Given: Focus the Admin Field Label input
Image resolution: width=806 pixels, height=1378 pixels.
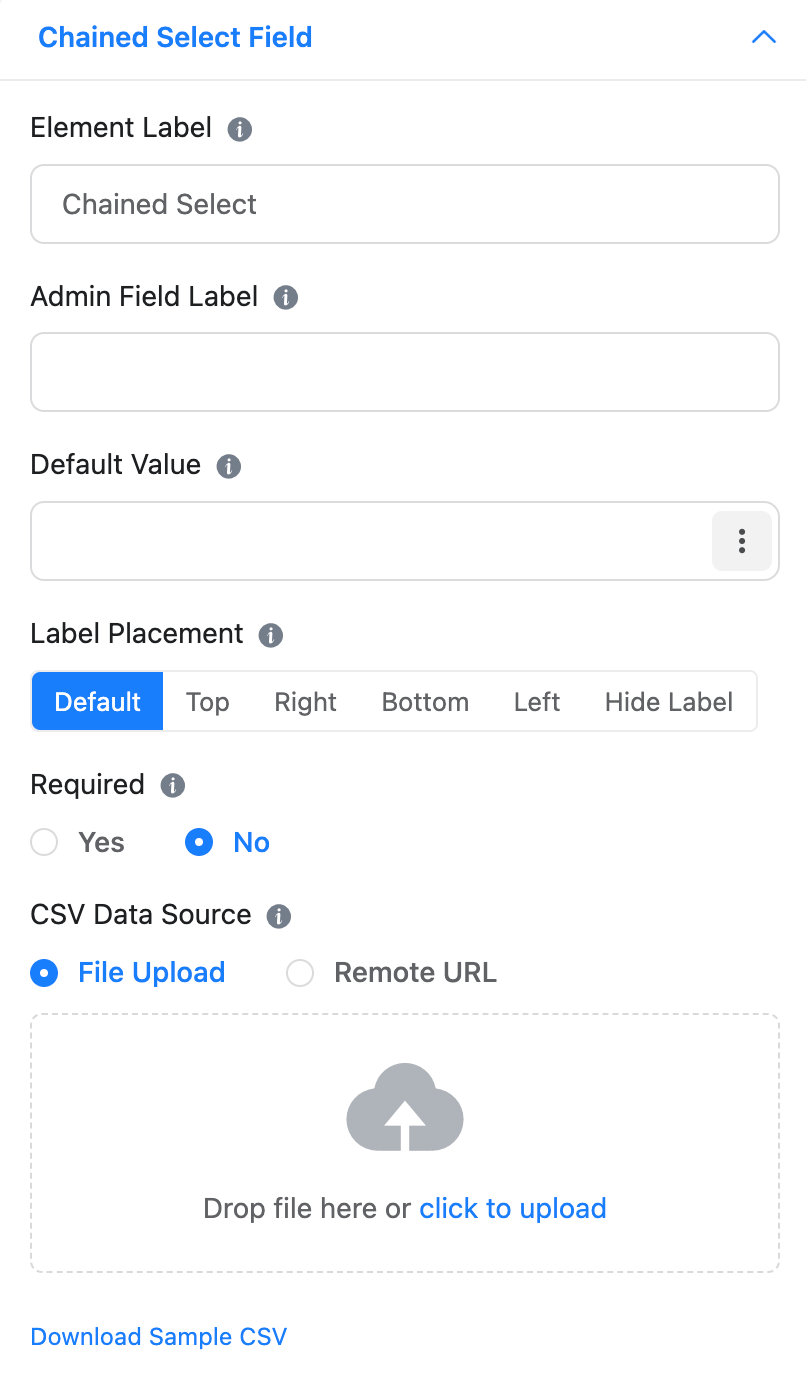Looking at the screenshot, I should (x=405, y=372).
